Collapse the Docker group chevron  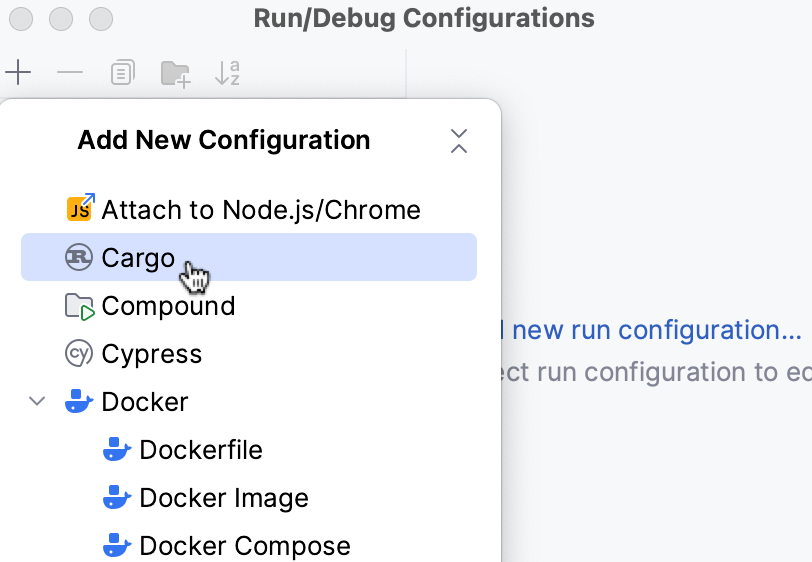tap(37, 402)
